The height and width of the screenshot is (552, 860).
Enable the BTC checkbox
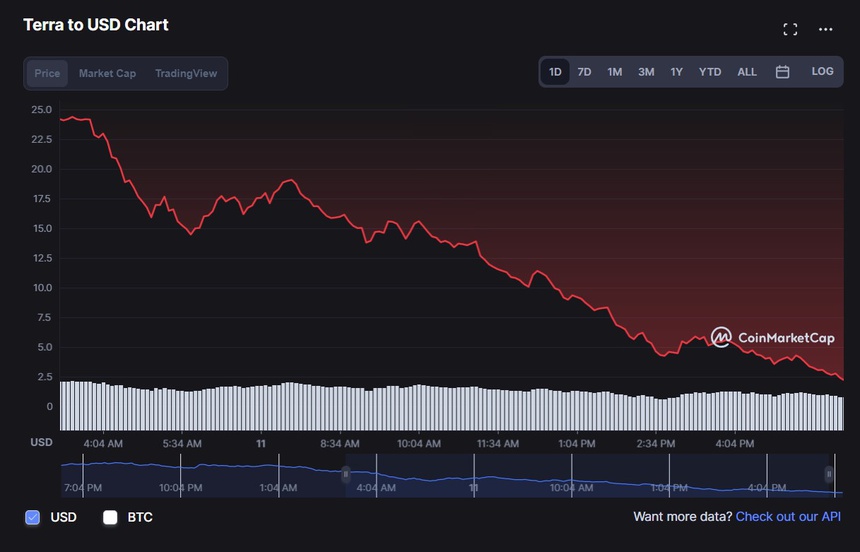(x=110, y=517)
